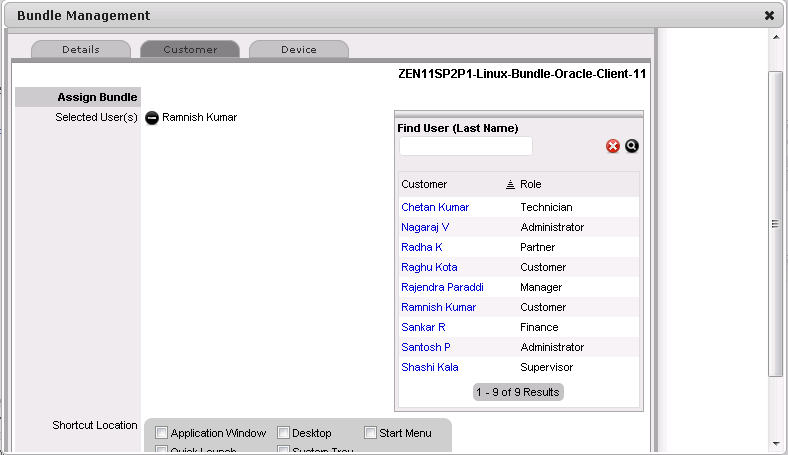Click the sort arrow beside Role
788x455 pixels.
pyautogui.click(x=510, y=185)
